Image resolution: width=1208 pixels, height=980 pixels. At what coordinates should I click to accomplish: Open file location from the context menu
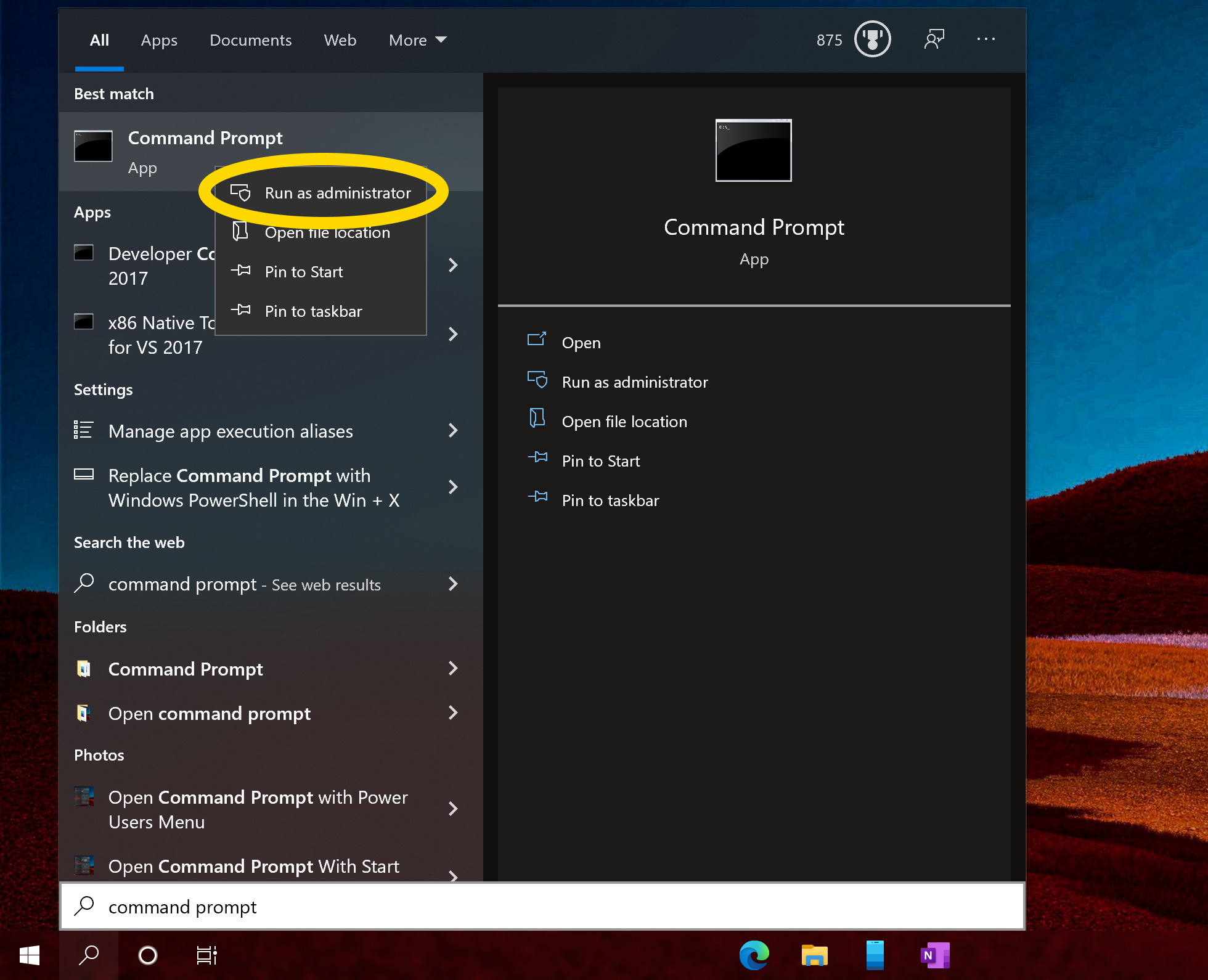327,232
